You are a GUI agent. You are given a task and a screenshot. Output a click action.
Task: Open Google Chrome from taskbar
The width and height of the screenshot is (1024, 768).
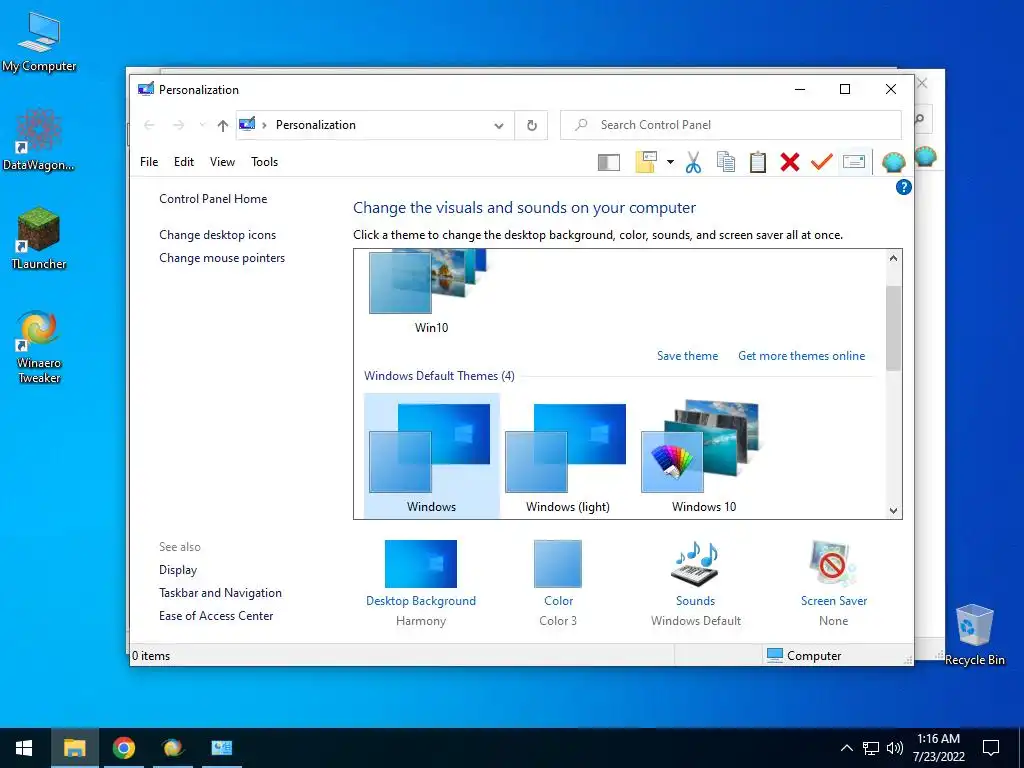pyautogui.click(x=123, y=748)
